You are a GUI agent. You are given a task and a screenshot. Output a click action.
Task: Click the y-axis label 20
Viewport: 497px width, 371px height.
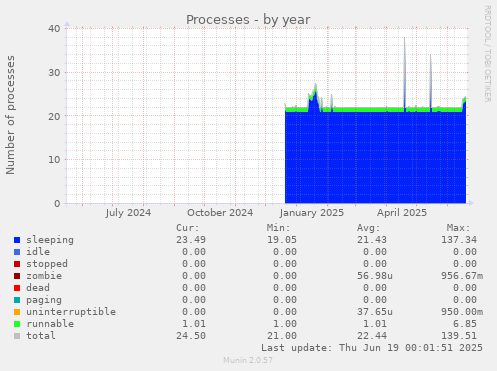pyautogui.click(x=54, y=116)
